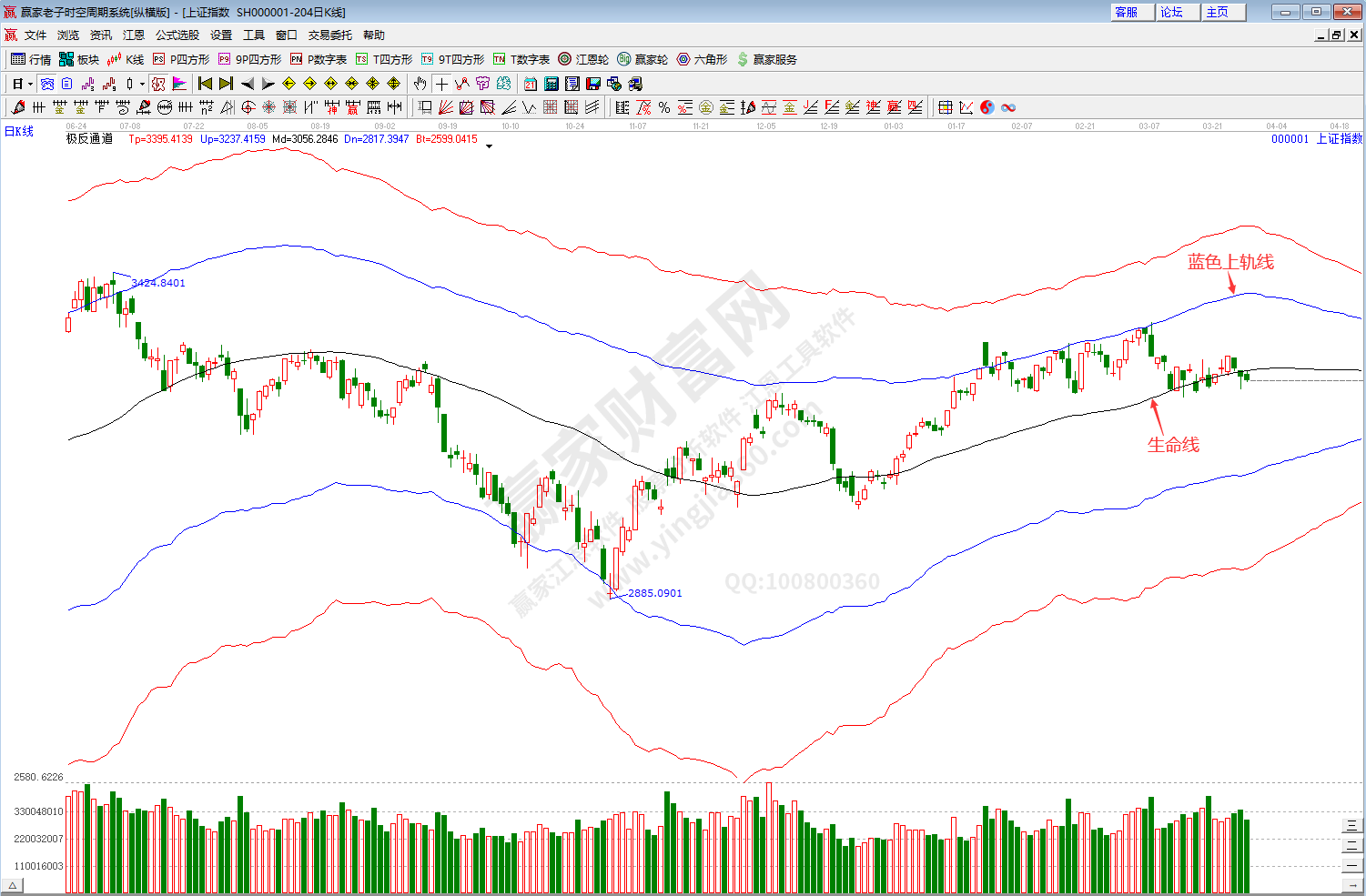Toggle the three-panel layout button
Image resolution: width=1366 pixels, height=896 pixels.
[x=1352, y=825]
